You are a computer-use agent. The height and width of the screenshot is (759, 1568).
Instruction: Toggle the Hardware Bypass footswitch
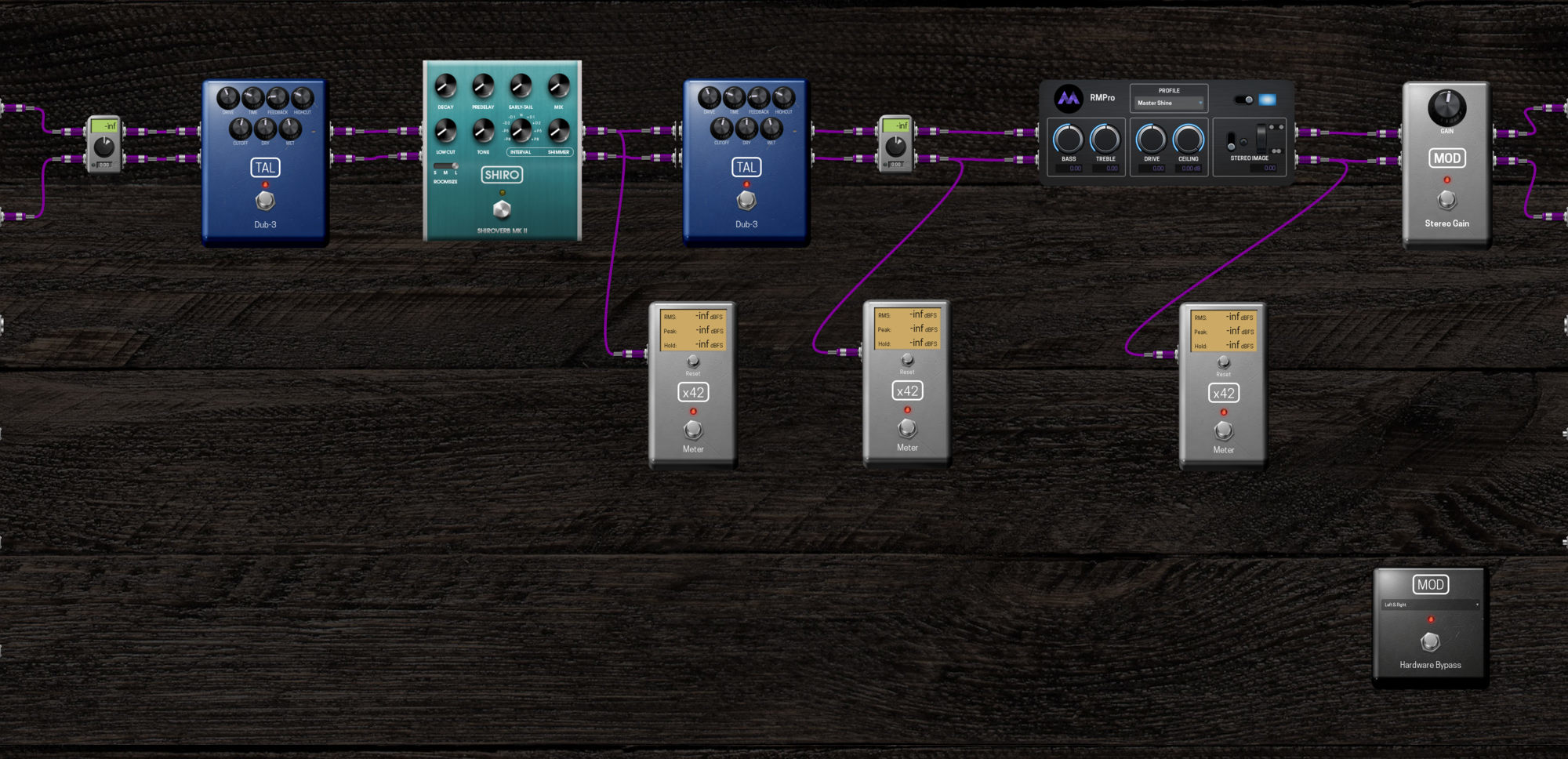1430,642
